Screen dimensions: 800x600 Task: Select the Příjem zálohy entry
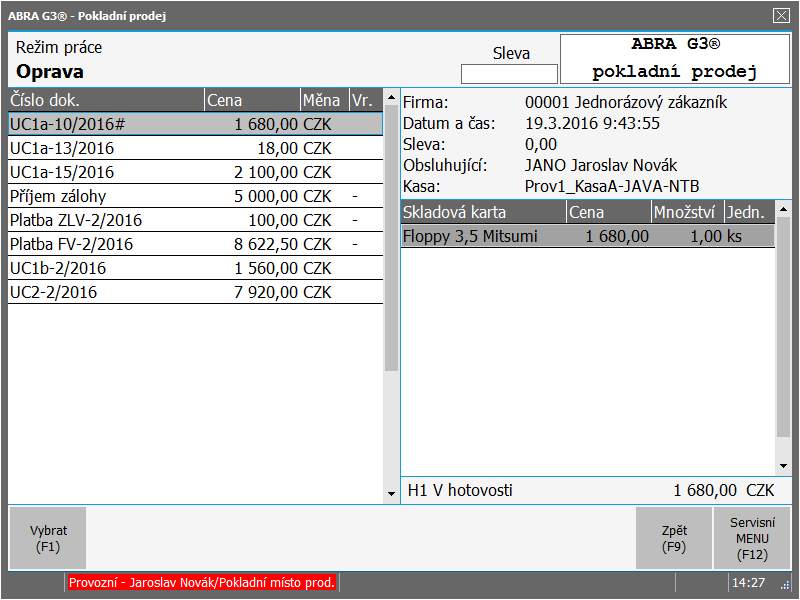[x=195, y=196]
